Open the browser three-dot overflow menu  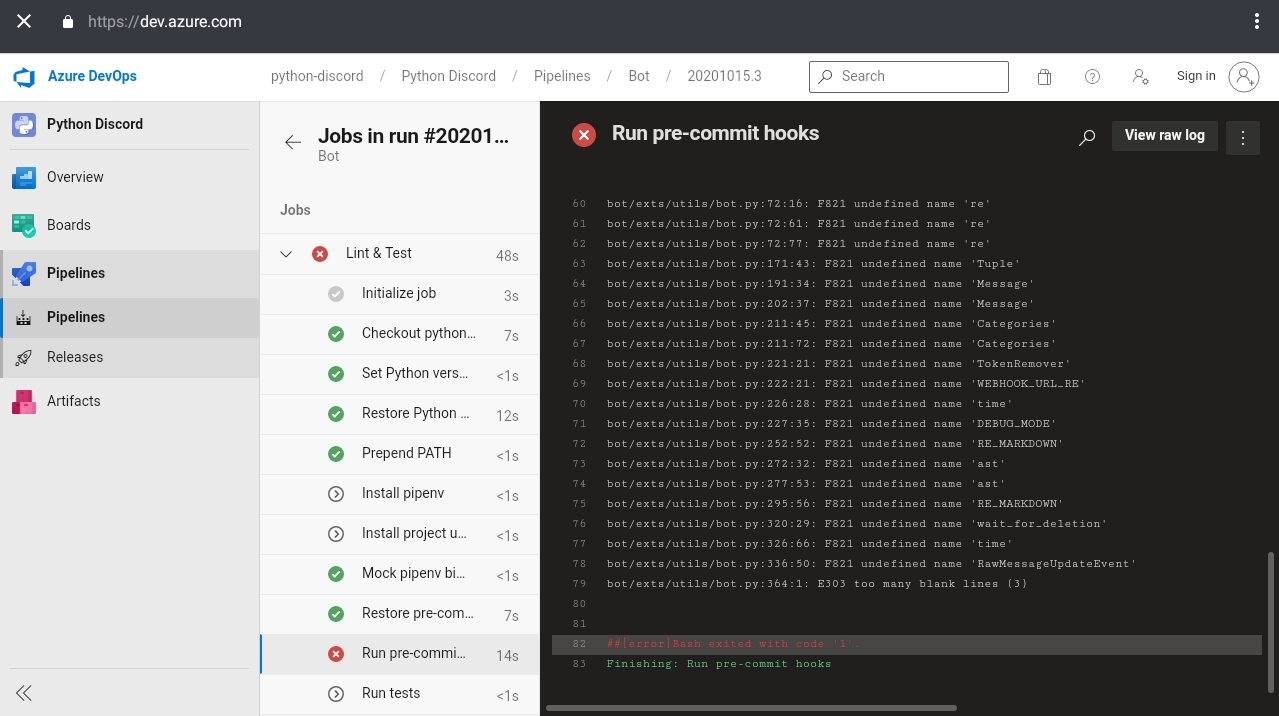(x=1257, y=21)
